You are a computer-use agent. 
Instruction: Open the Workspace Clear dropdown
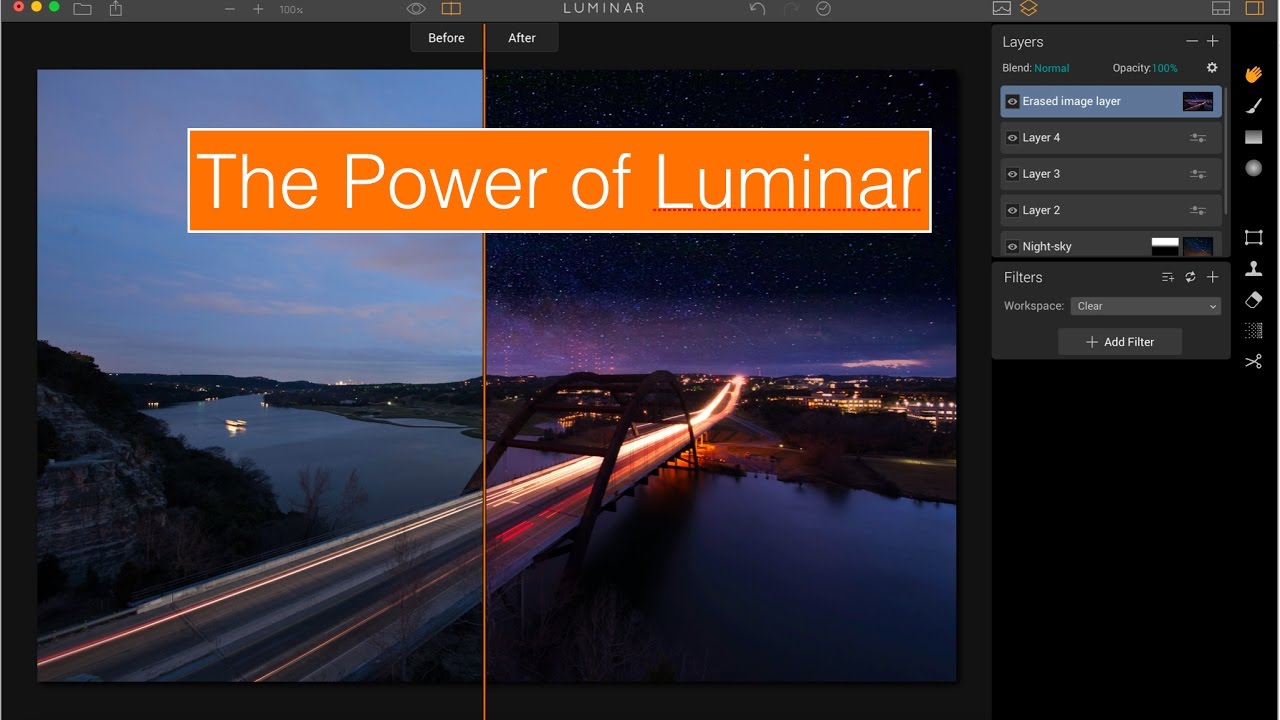1146,306
